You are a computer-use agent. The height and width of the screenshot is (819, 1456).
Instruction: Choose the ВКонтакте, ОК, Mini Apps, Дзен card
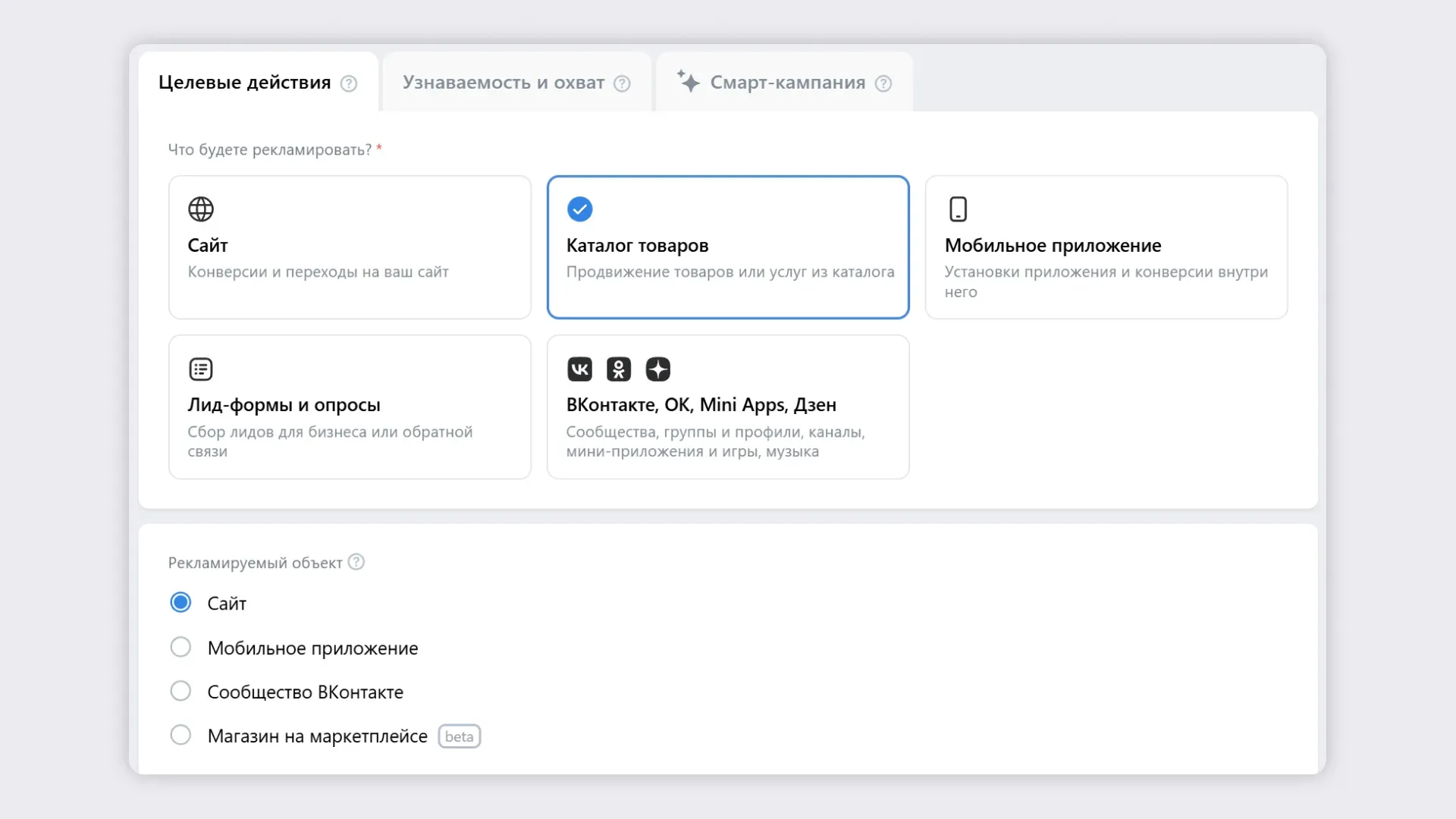(x=728, y=407)
